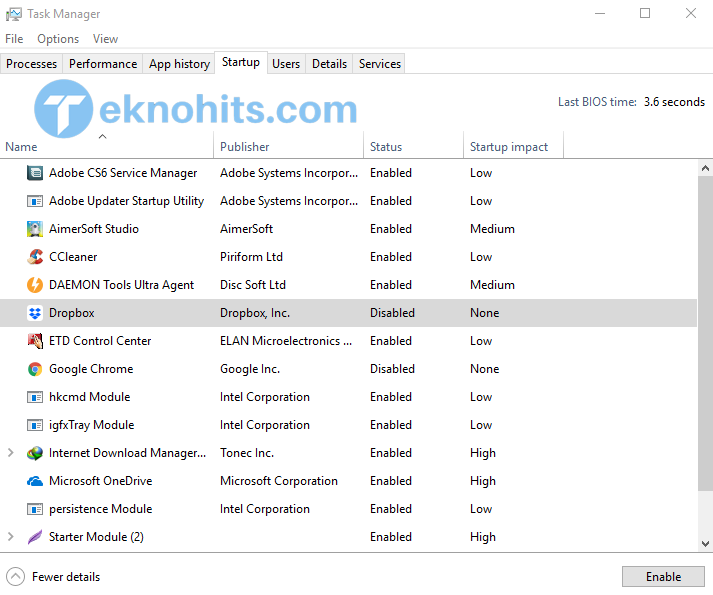Click the Enable button
This screenshot has height=595, width=713.
tap(663, 577)
